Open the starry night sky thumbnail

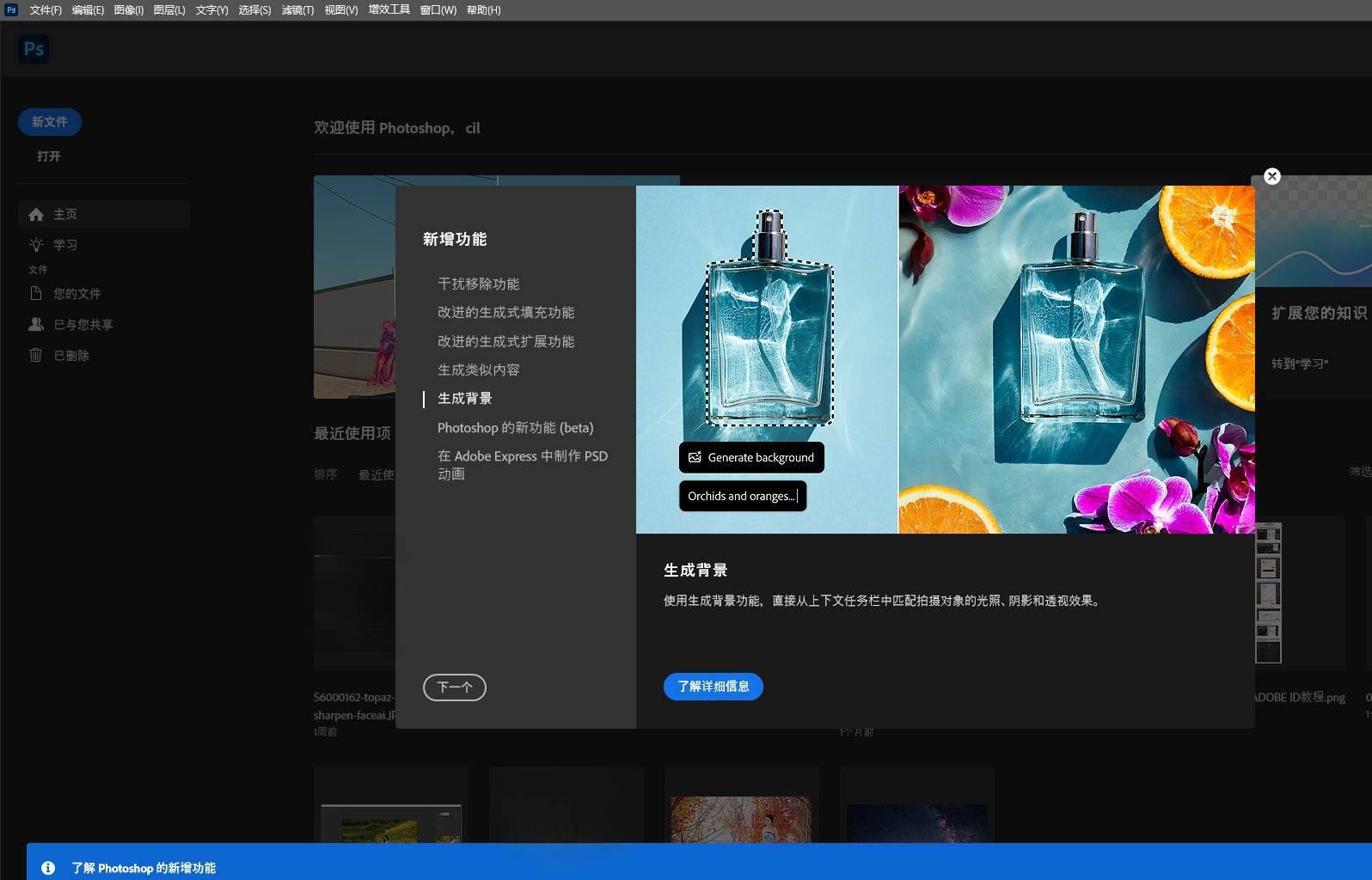(x=917, y=823)
